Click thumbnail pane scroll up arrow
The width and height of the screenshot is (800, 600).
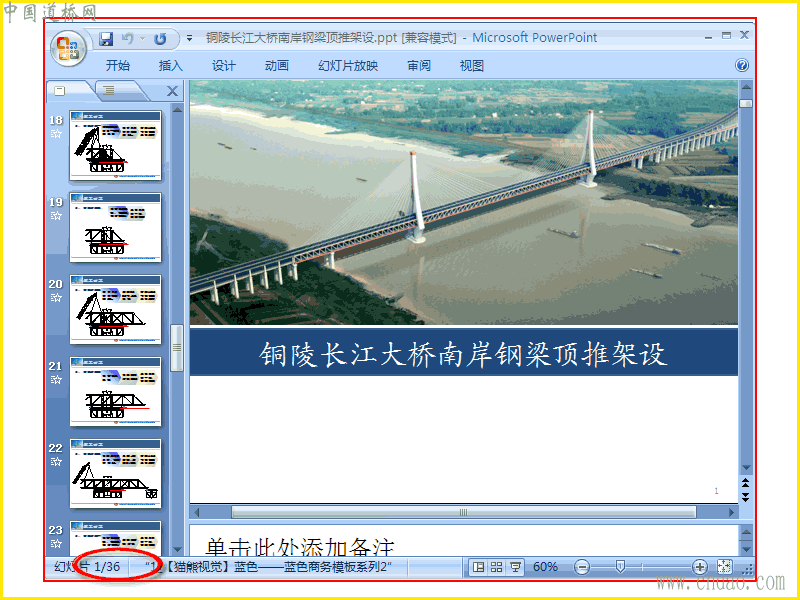177,110
